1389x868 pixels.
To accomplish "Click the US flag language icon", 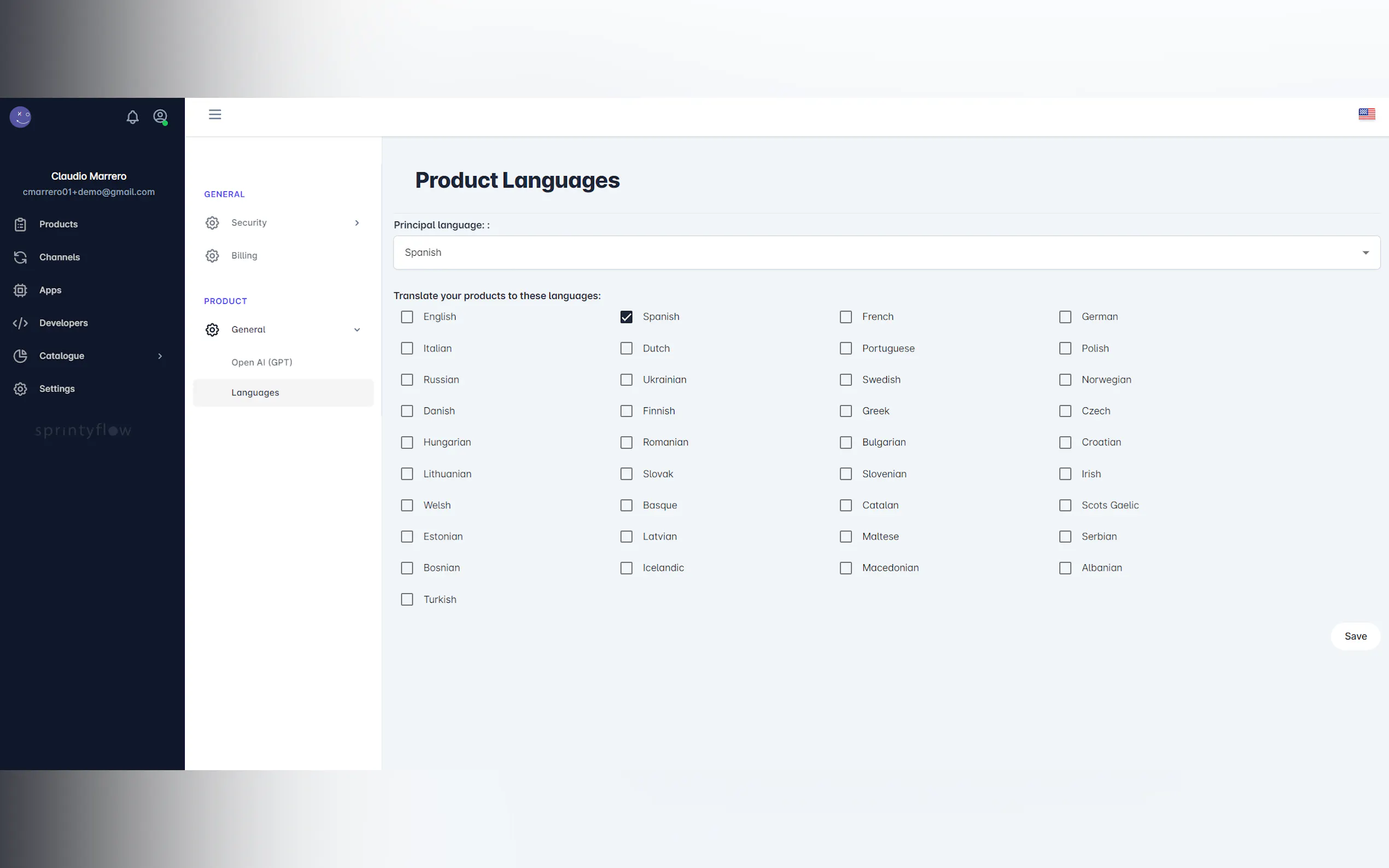I will 1366,114.
